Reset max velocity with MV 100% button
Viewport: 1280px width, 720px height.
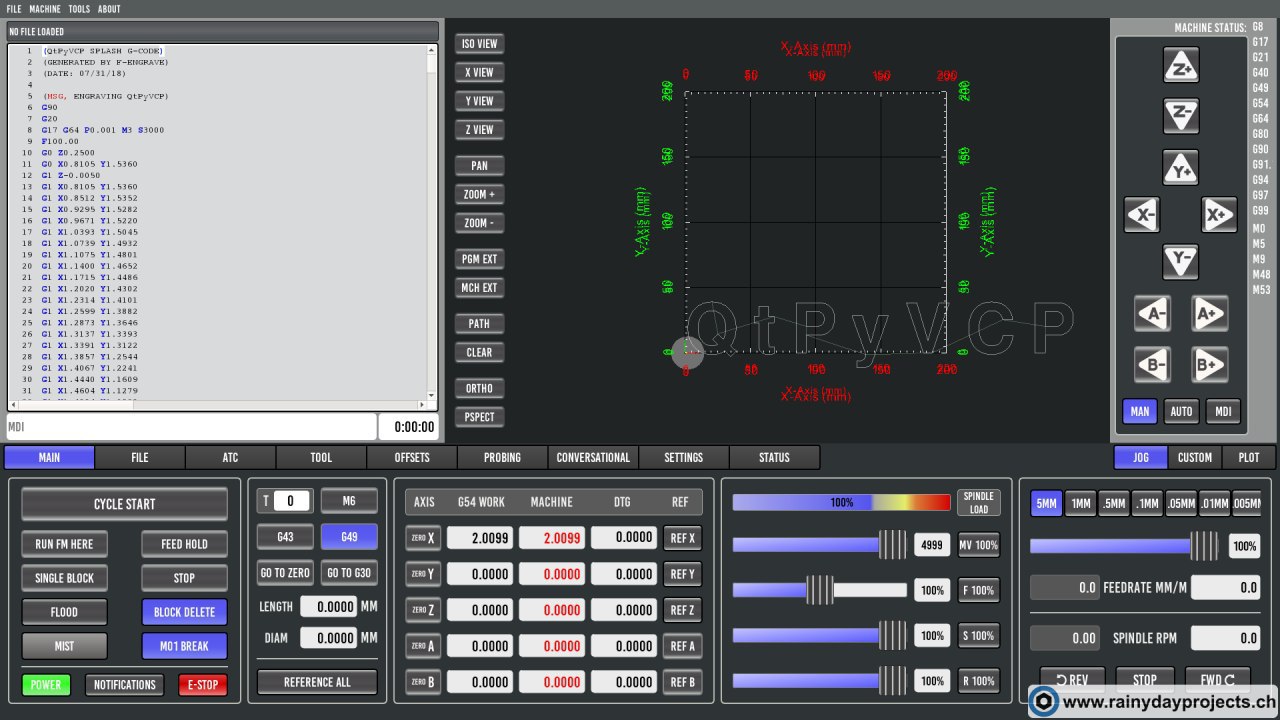tap(979, 546)
